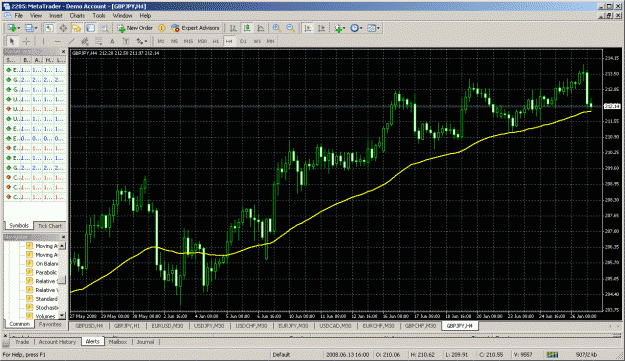Open the Profiles toolbar icon
625x361 pixels.
29,28
